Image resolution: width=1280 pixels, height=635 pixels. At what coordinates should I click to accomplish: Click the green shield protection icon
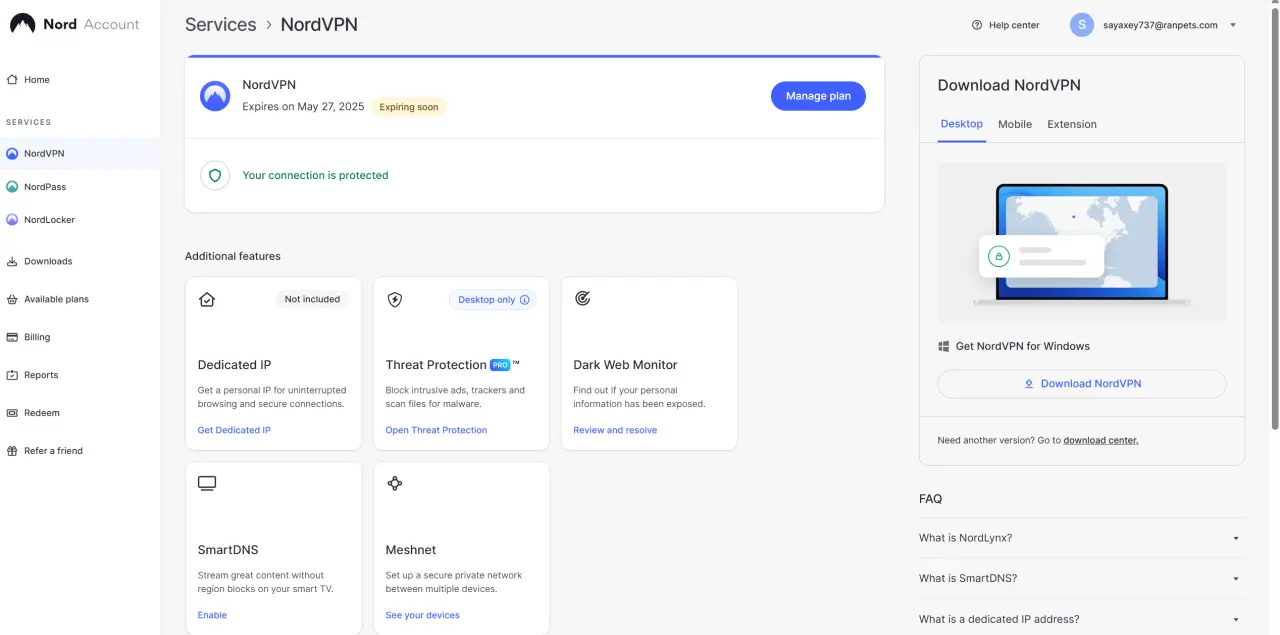[x=214, y=175]
